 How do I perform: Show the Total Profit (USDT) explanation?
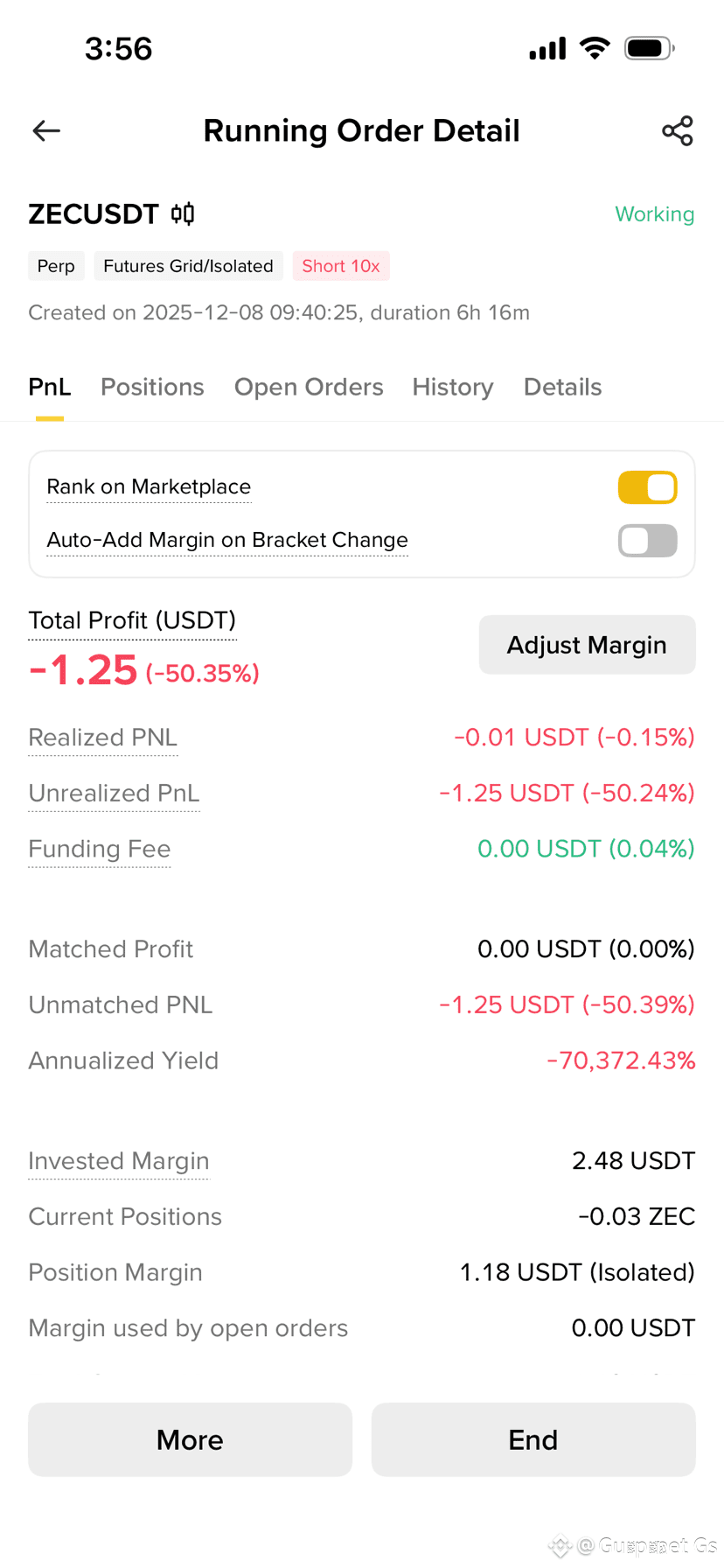132,620
